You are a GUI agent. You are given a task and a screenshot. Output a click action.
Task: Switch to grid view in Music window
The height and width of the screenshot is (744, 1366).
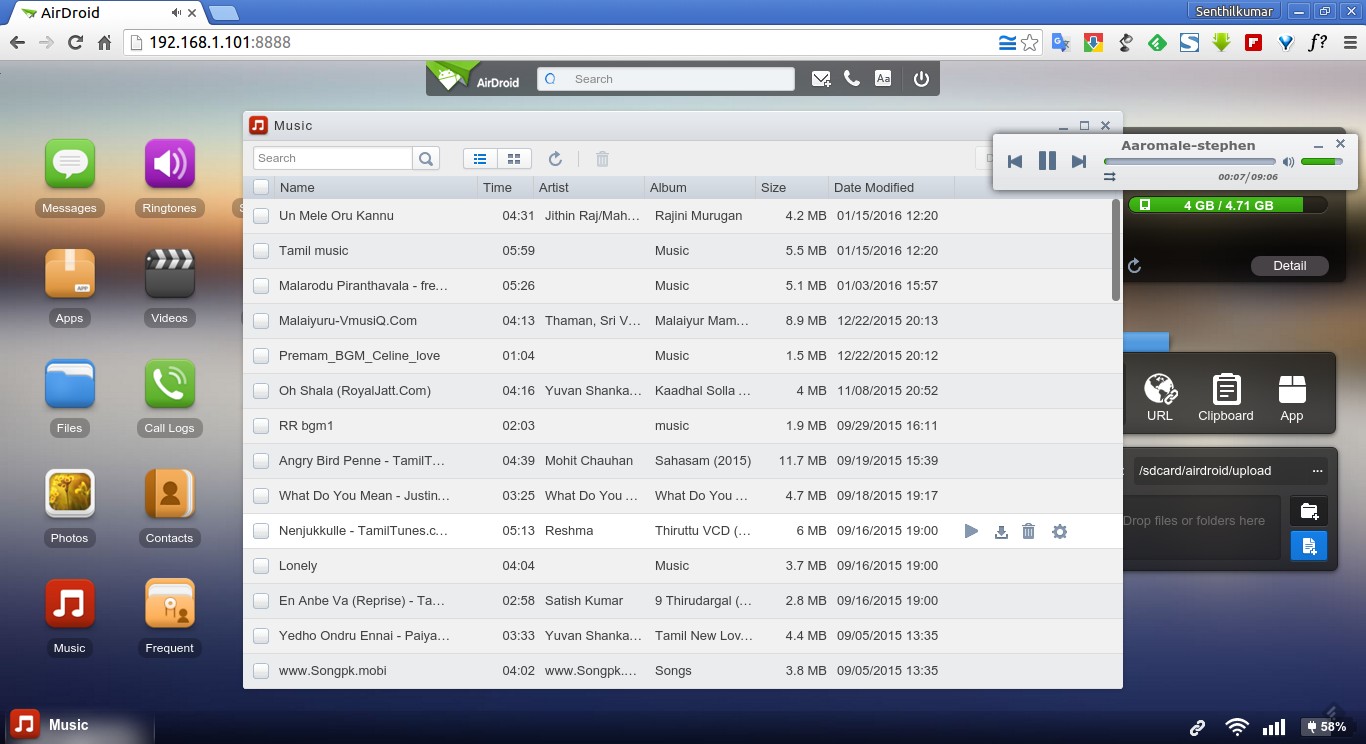tap(514, 158)
